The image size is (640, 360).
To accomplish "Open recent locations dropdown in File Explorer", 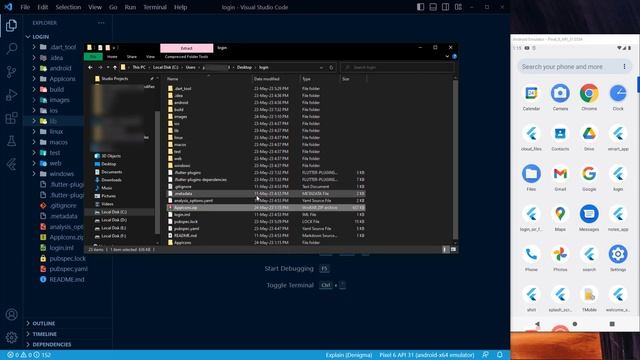I will tap(108, 67).
